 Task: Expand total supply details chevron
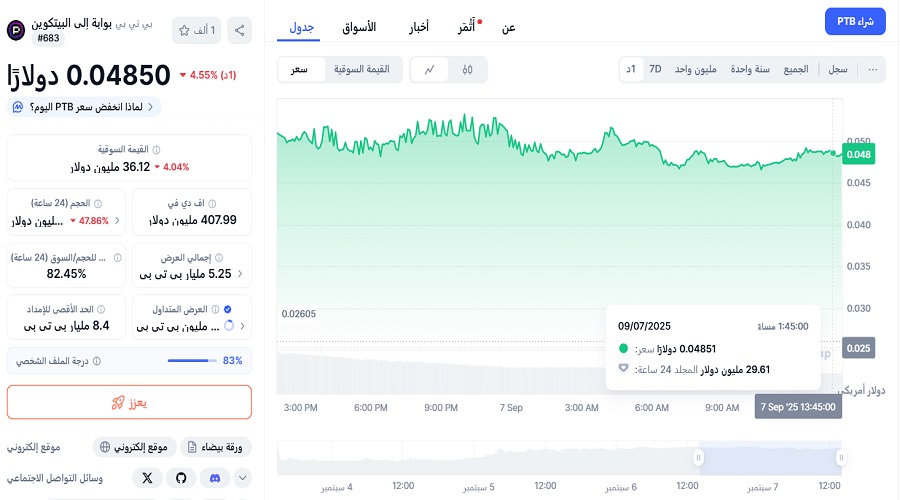240,274
